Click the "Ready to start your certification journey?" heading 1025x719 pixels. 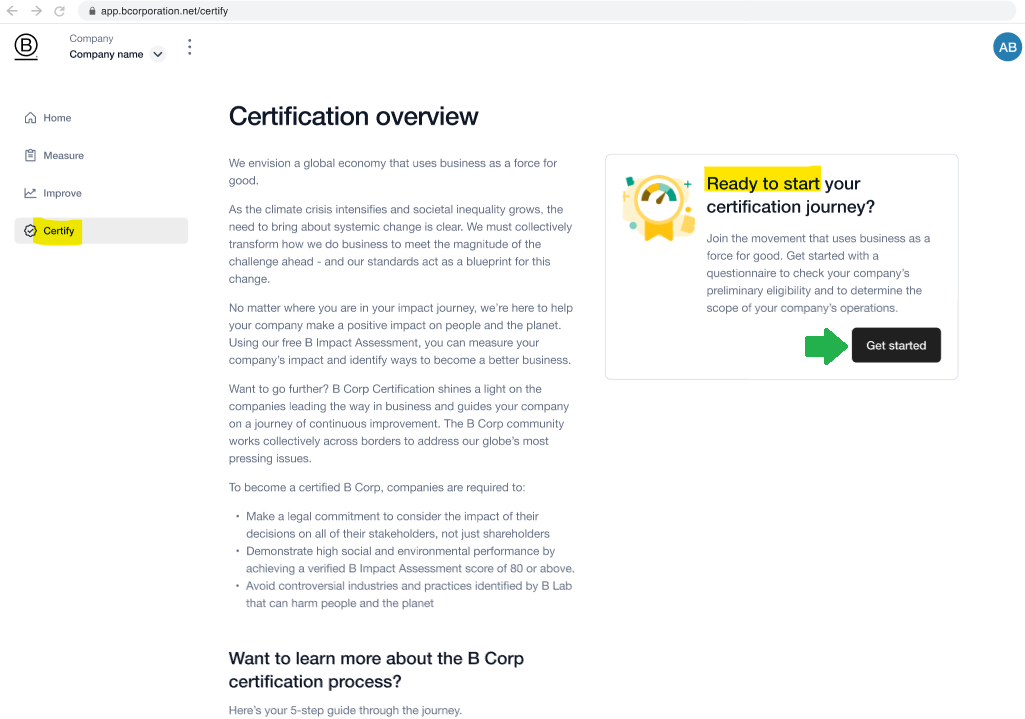click(790, 195)
